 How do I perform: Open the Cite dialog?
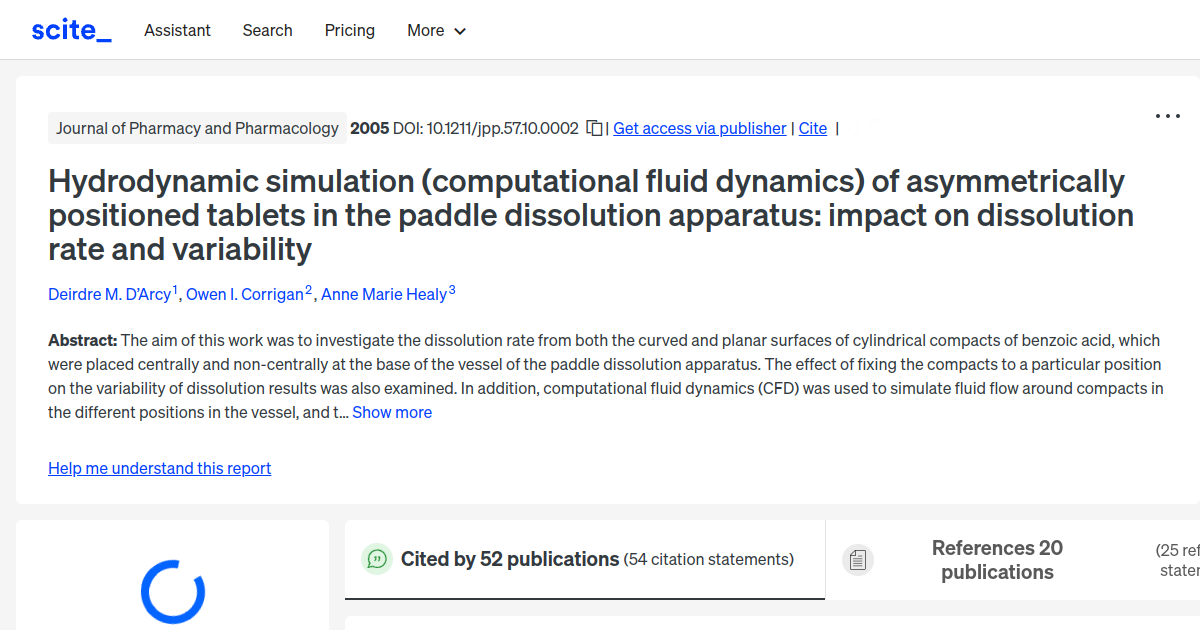tap(812, 128)
